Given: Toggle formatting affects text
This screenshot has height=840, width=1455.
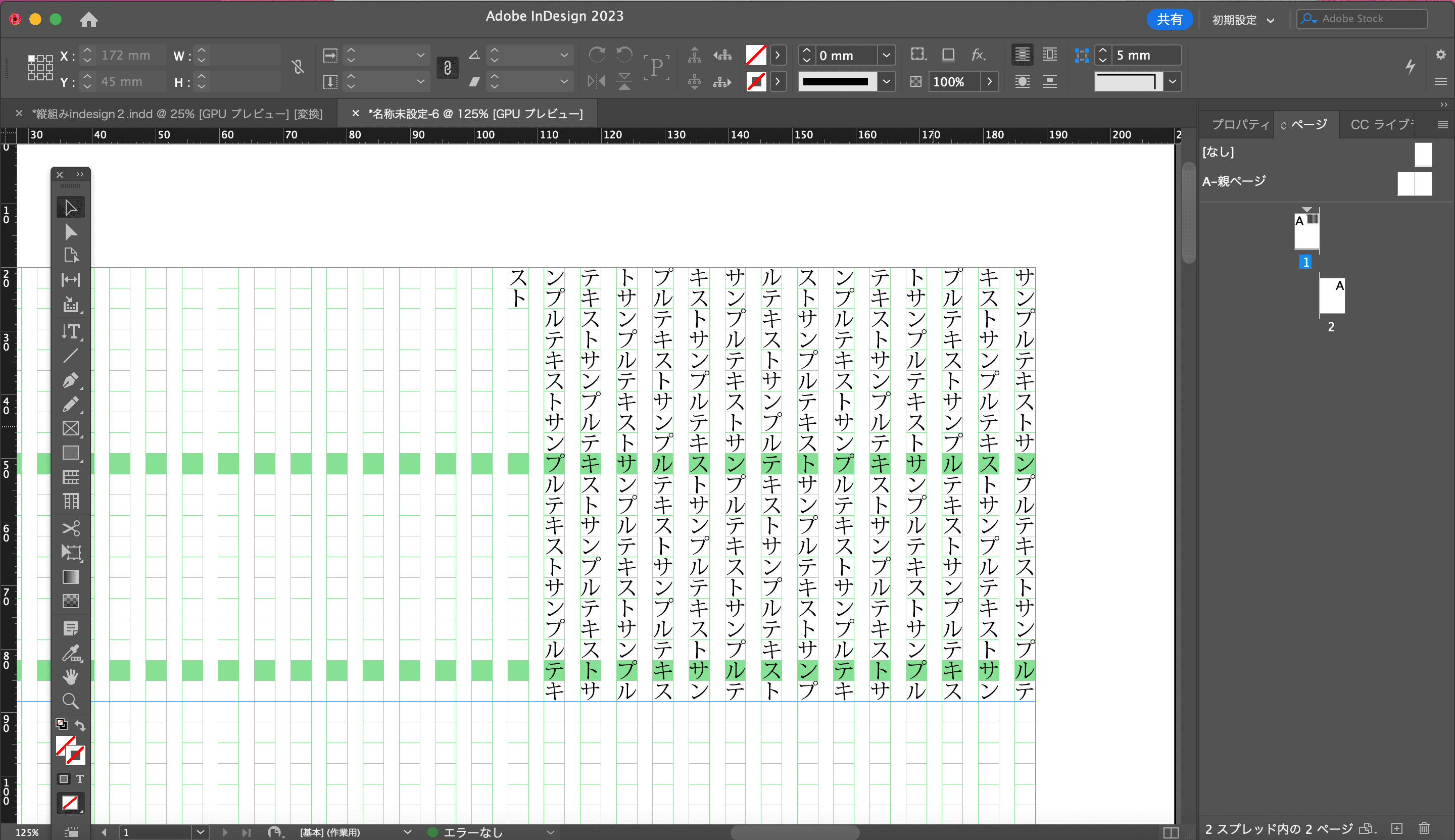Looking at the screenshot, I should click(x=80, y=779).
